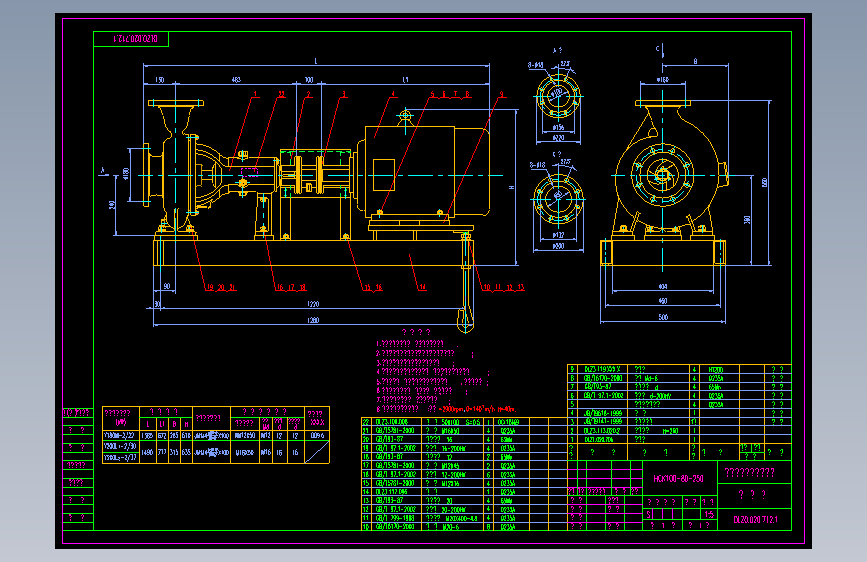This screenshot has width=867, height=562.
Task: Click the overall L dimension label
Action: pos(316,61)
